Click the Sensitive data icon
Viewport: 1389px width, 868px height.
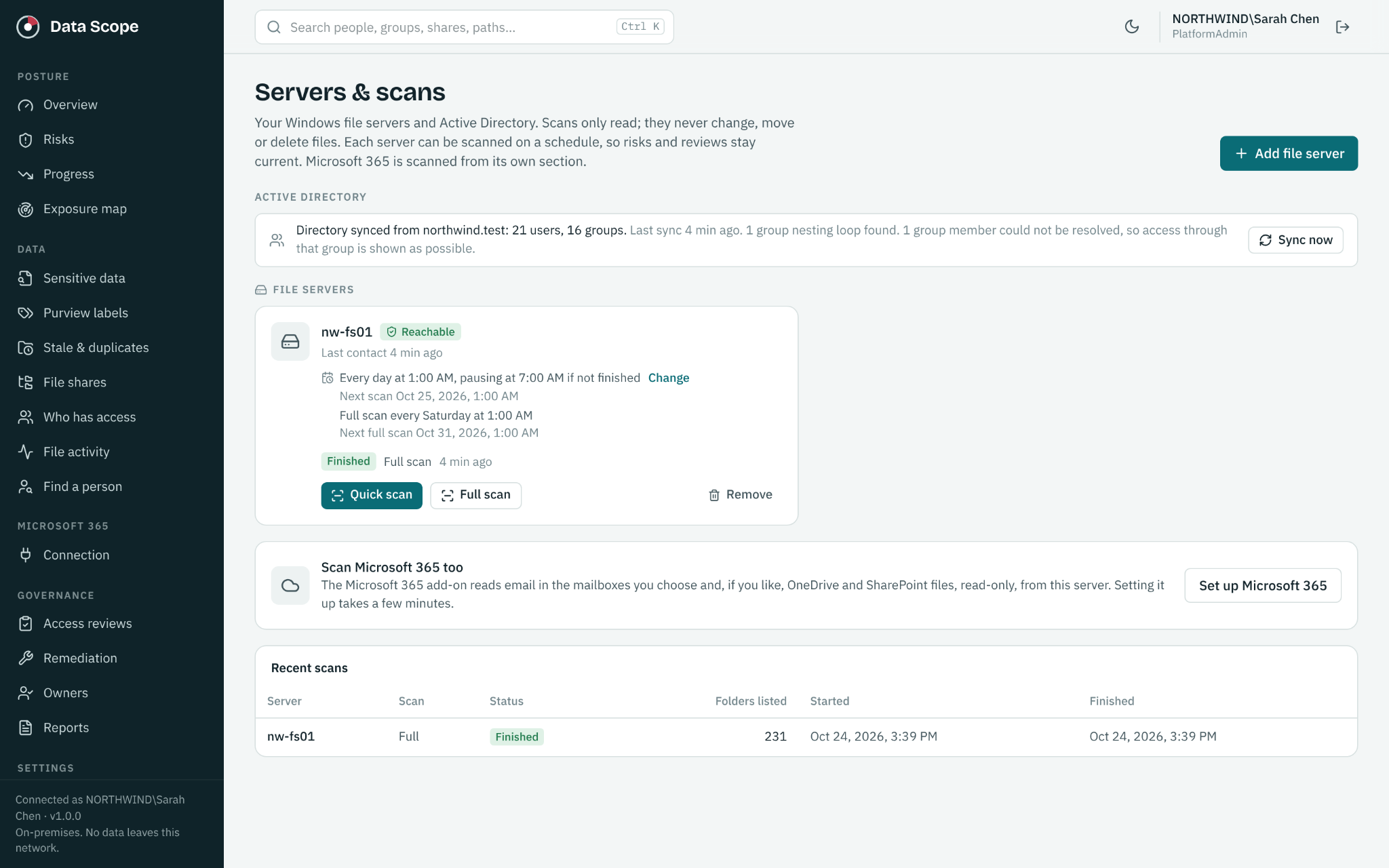pos(26,278)
